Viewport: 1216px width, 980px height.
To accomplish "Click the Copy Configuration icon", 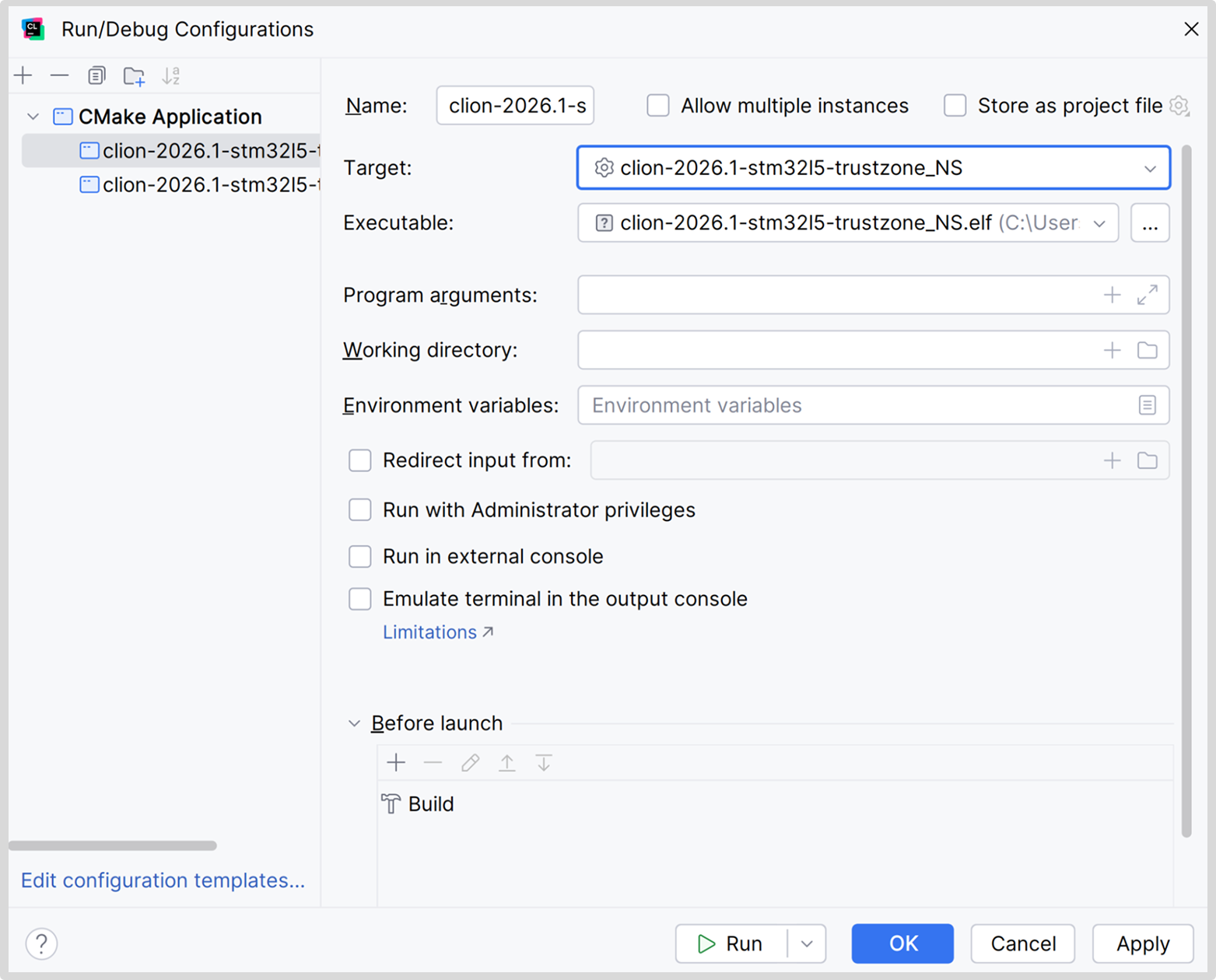I will coord(96,75).
